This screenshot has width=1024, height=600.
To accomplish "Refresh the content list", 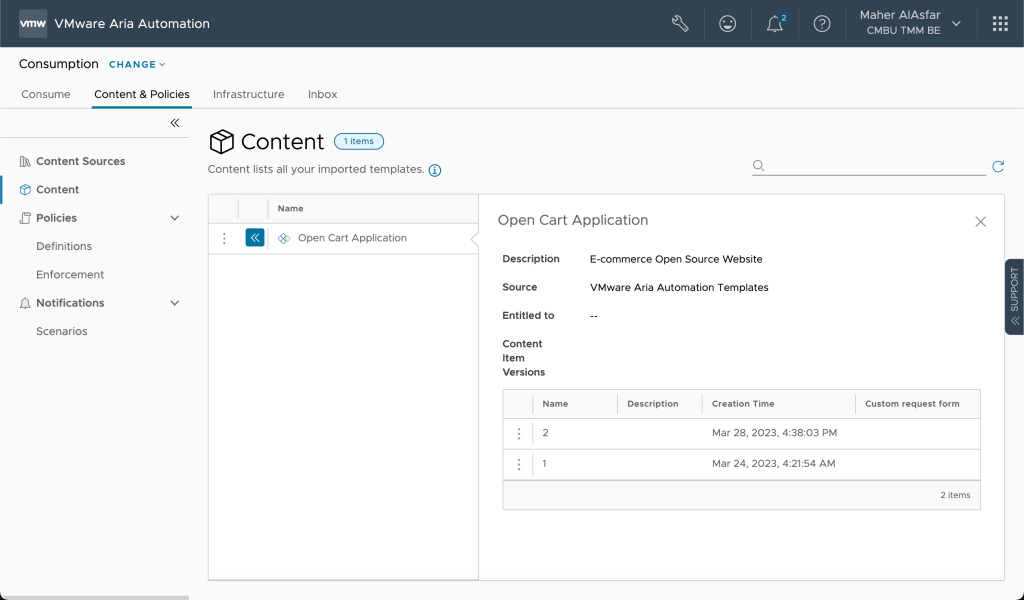I will tap(997, 166).
